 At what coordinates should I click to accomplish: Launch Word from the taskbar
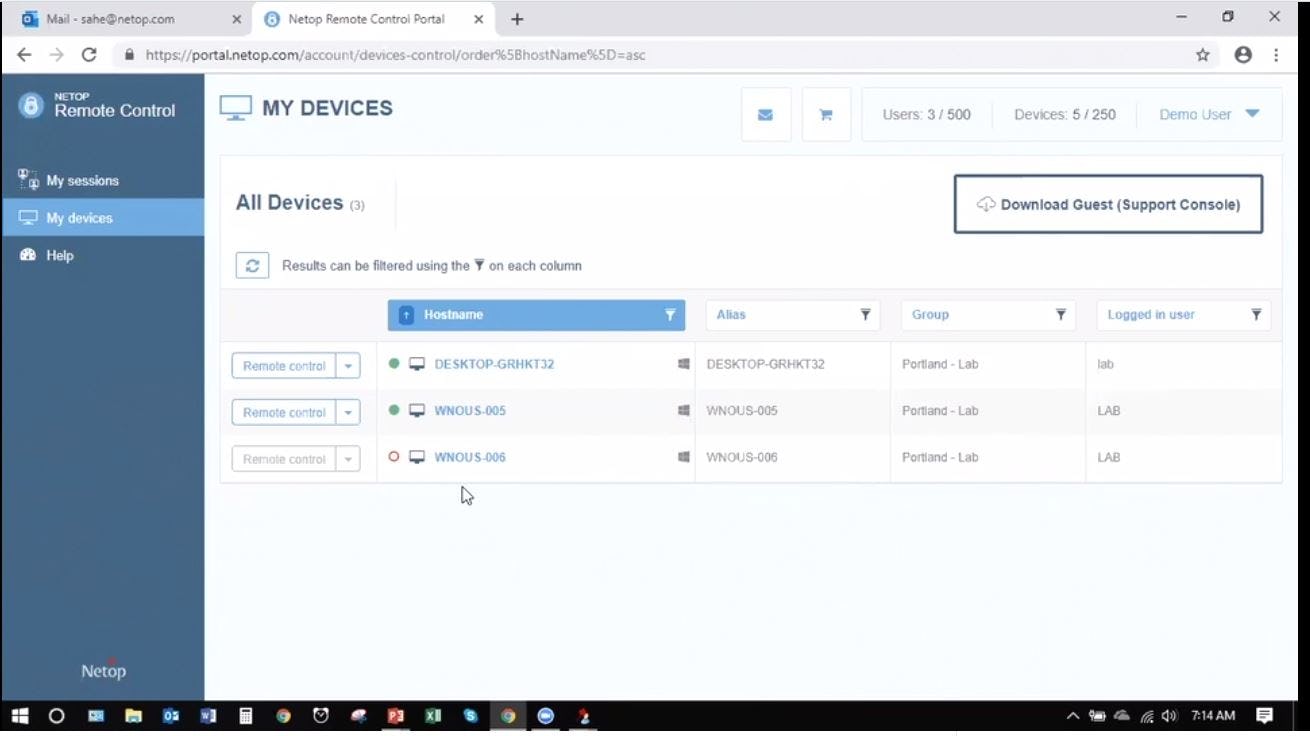pyautogui.click(x=208, y=716)
